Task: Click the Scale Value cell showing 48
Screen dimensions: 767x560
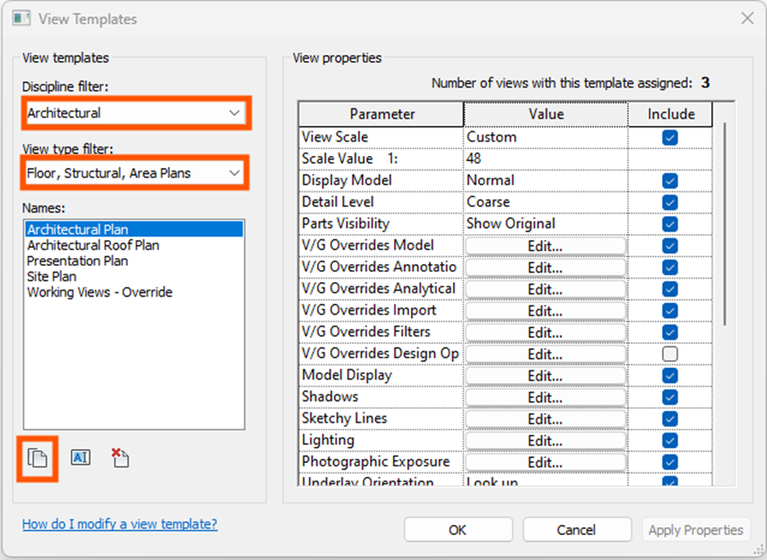Action: point(545,158)
